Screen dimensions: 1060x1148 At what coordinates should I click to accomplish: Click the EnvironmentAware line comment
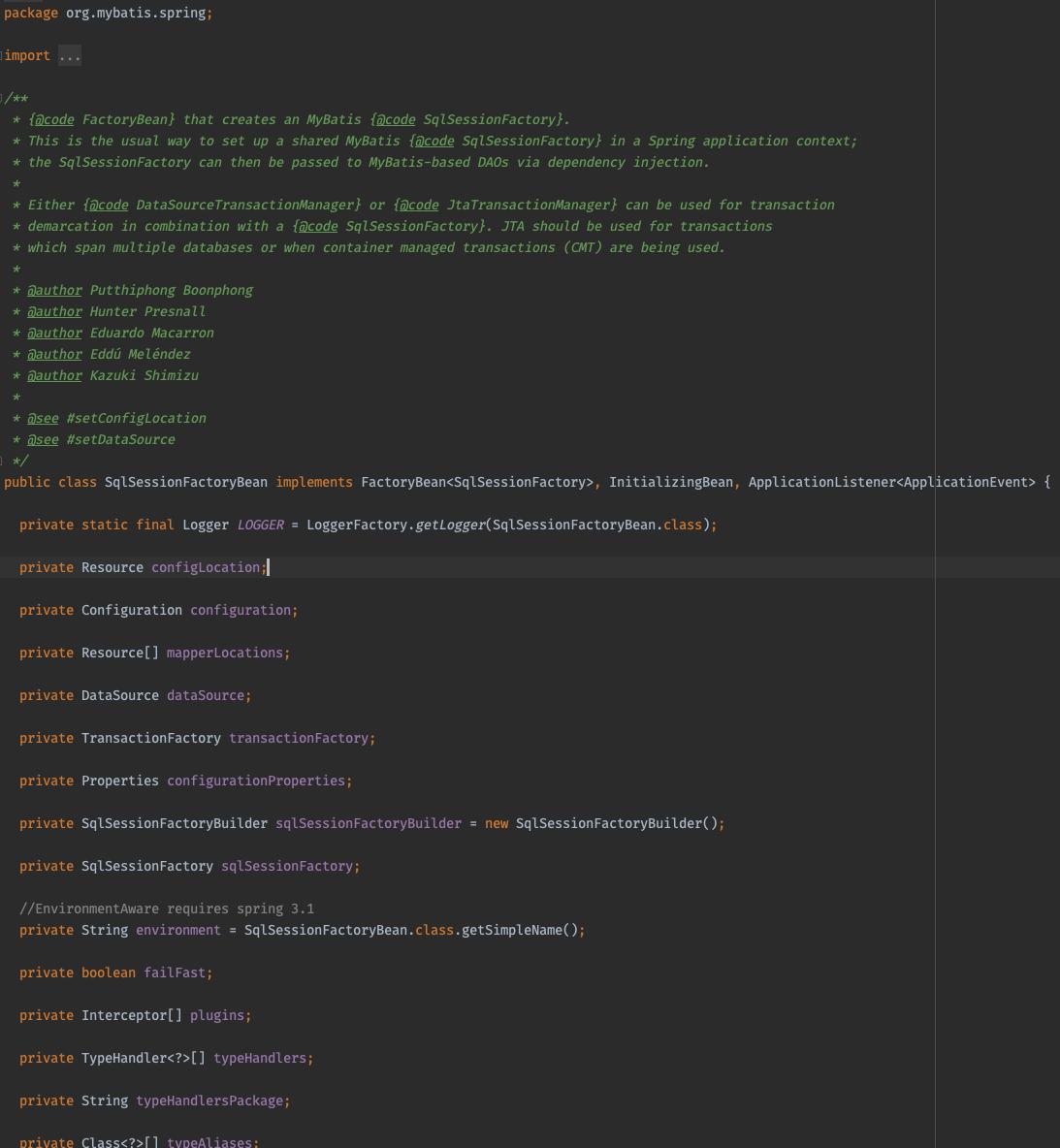pyautogui.click(x=167, y=909)
